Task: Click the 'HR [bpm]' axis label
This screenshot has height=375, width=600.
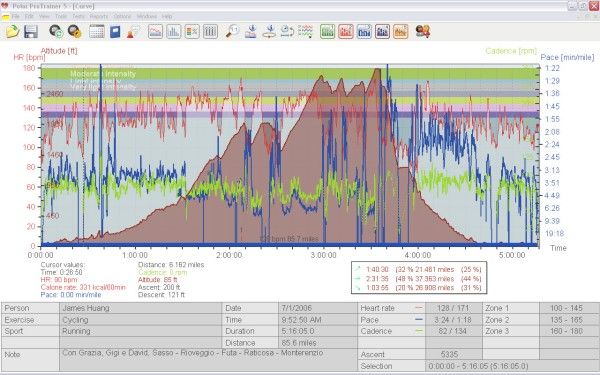Action: [x=29, y=57]
